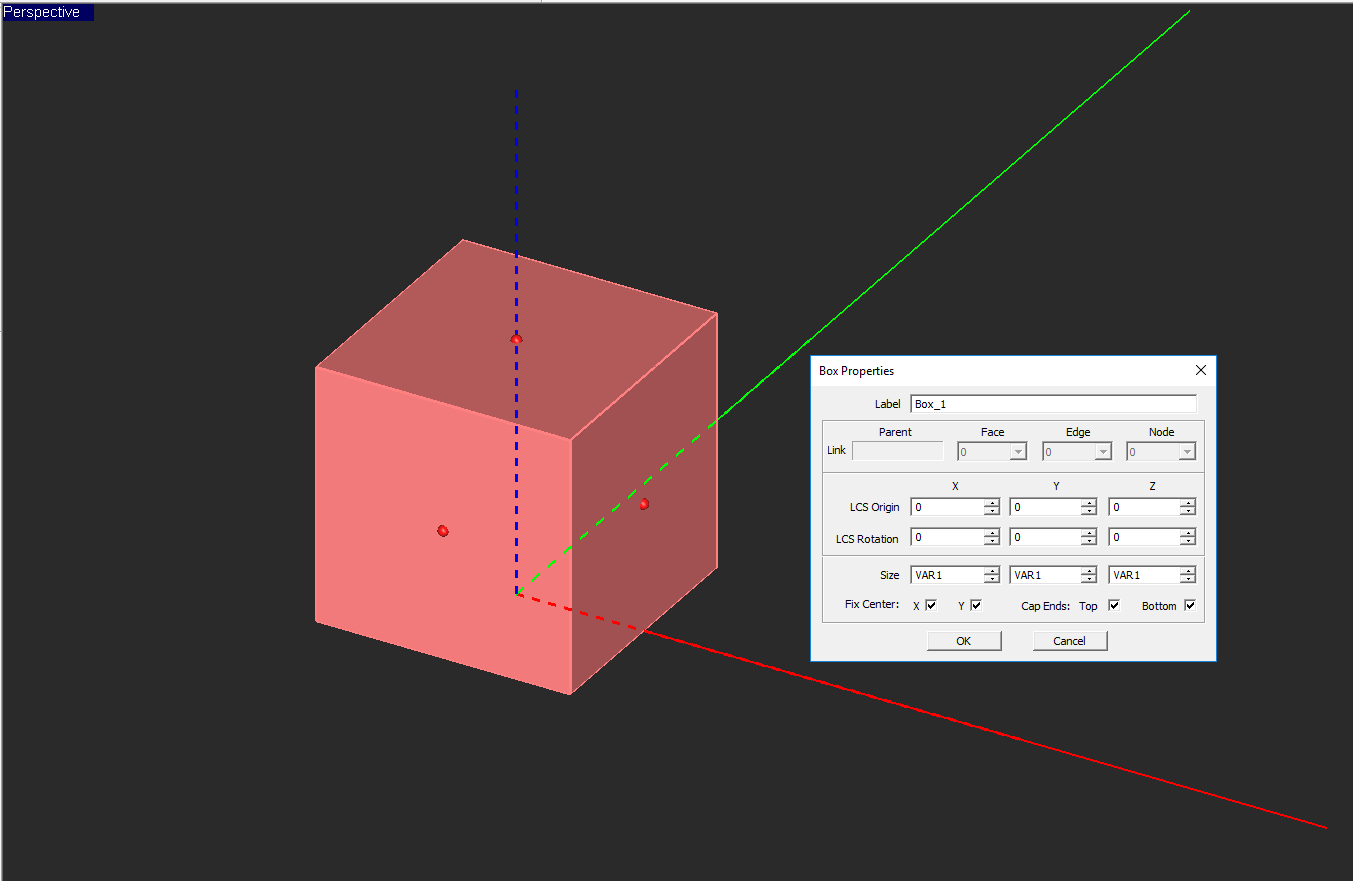Click the LCS Origin X value field
Screen dimensions: 1353x881
pos(946,507)
